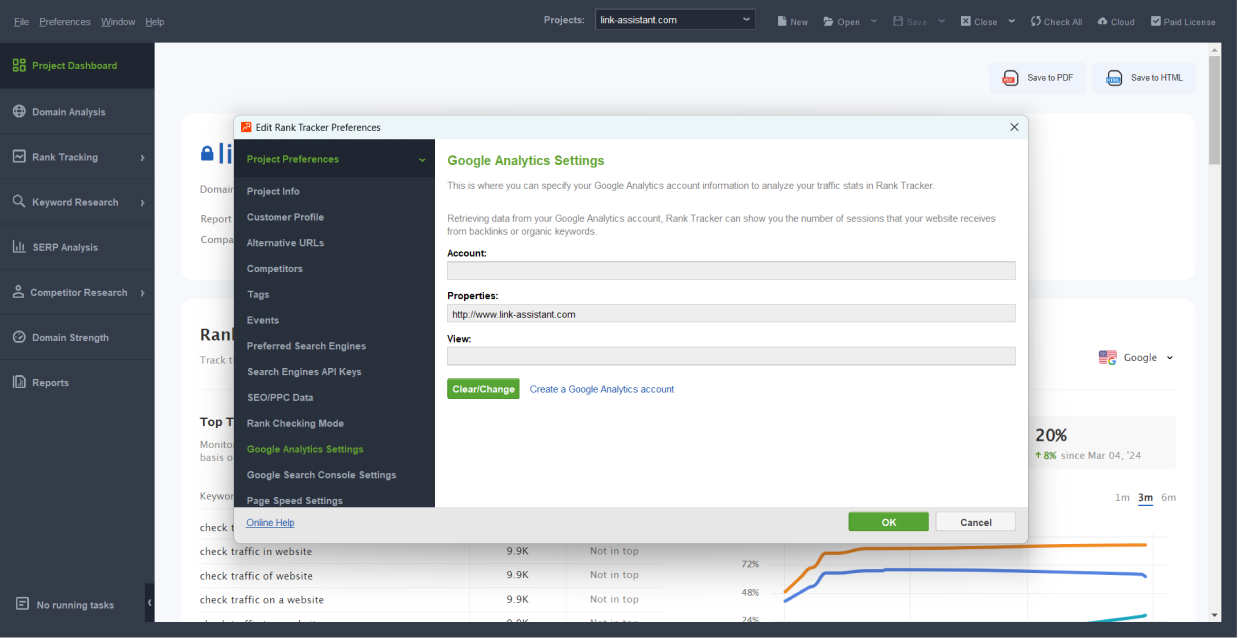Create a New project from toolbar
The height and width of the screenshot is (638, 1238).
792,21
